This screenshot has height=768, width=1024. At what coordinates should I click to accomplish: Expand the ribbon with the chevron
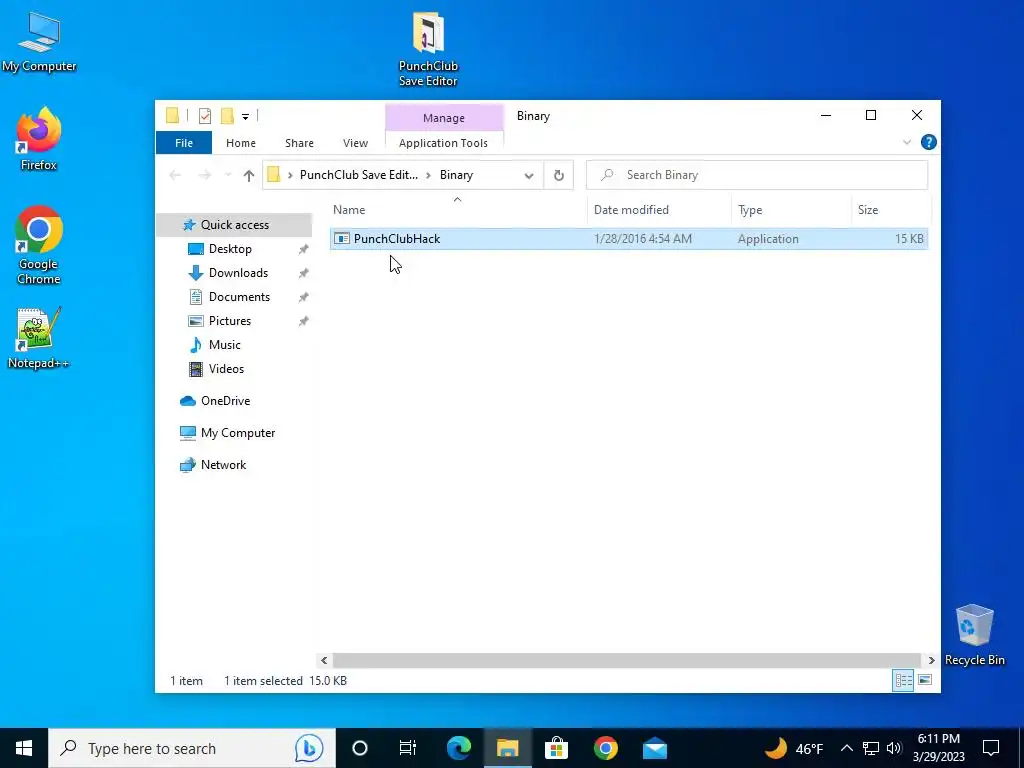click(x=906, y=142)
